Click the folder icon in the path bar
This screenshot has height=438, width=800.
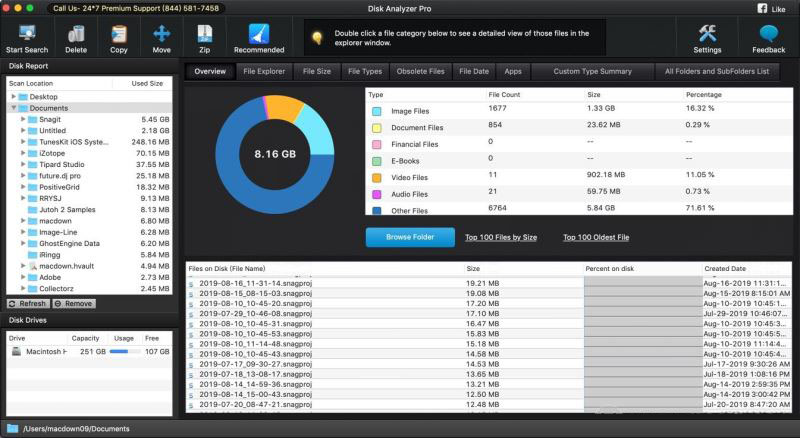coord(12,428)
